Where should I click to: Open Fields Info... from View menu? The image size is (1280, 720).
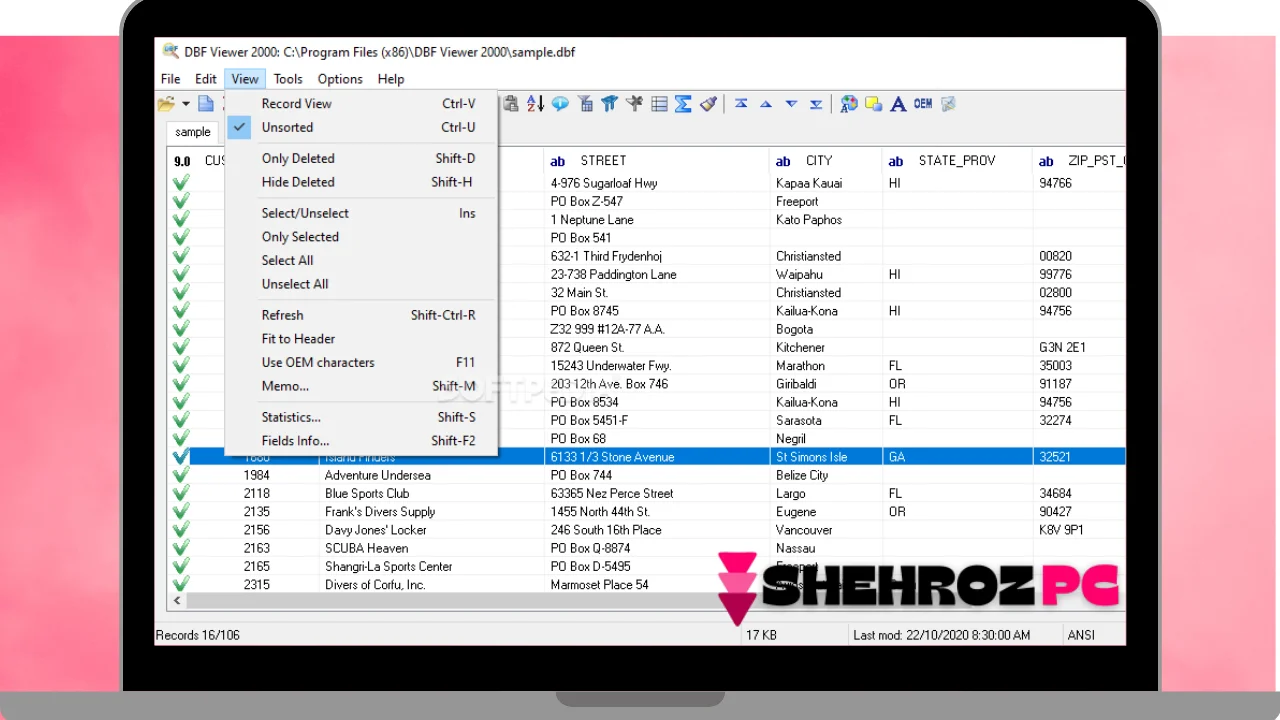click(361, 441)
